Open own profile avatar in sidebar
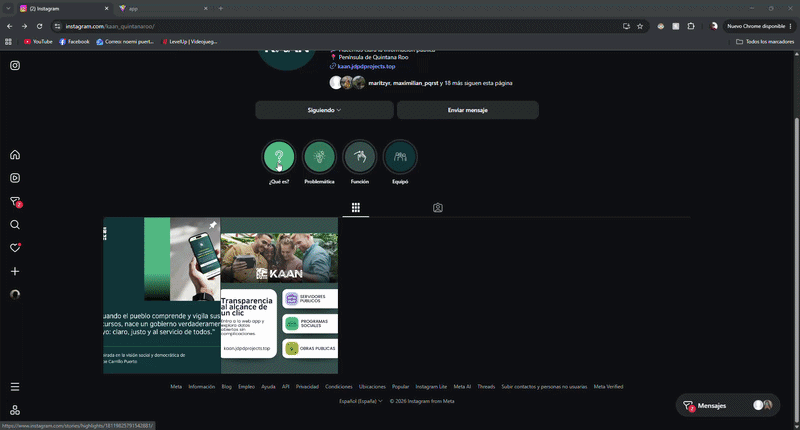The image size is (800, 430). point(15,294)
